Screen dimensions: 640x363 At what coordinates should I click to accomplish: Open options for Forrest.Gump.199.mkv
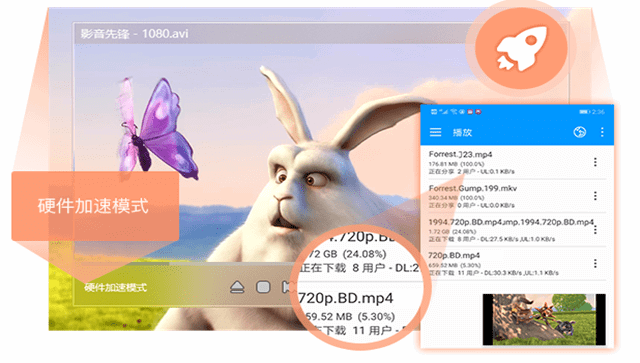coord(595,196)
